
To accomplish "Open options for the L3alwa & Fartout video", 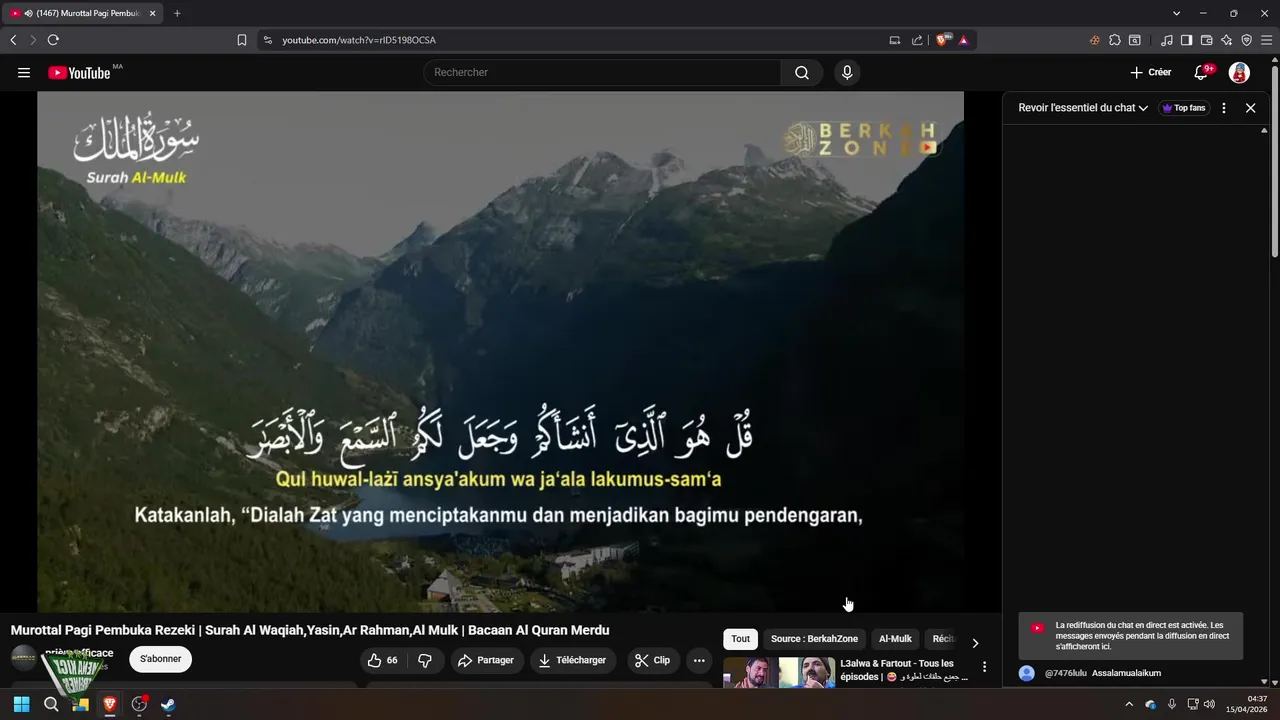I will [x=984, y=667].
